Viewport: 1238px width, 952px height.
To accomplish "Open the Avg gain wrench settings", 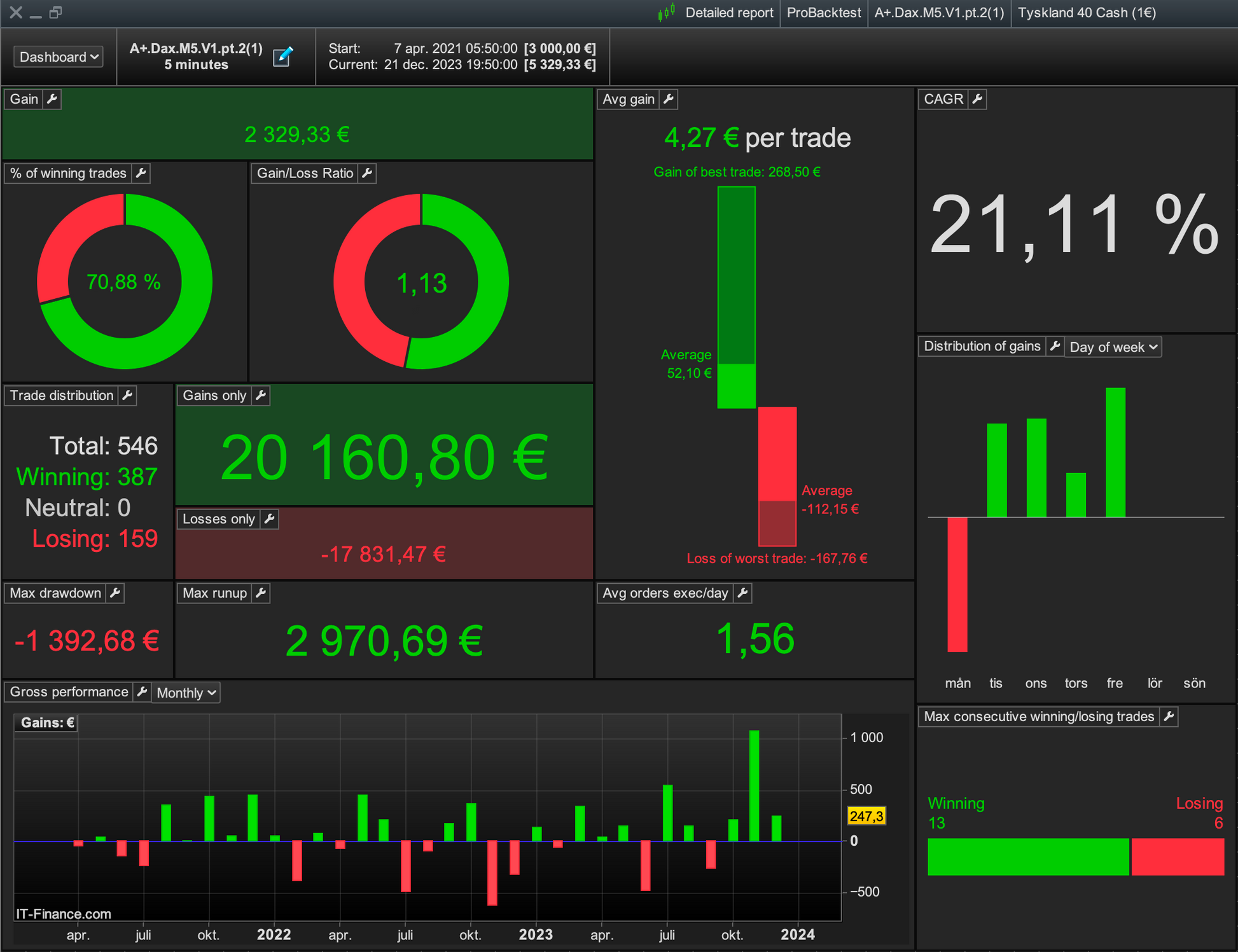I will pos(669,99).
